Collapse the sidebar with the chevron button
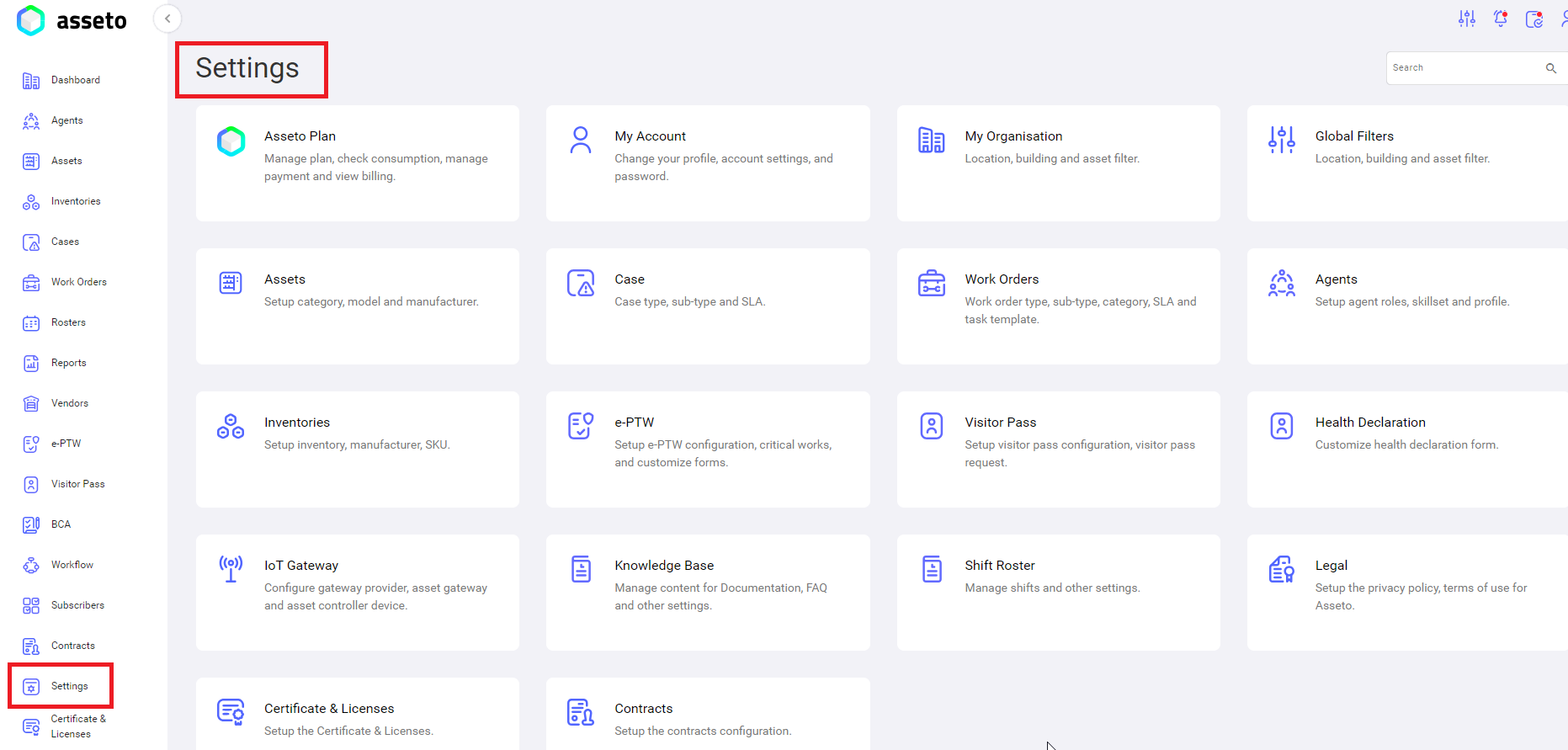This screenshot has height=750, width=1568. point(167,19)
